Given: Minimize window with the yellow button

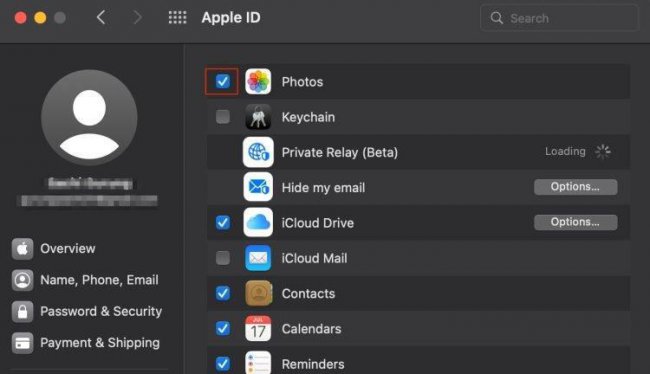Looking at the screenshot, I should (40, 18).
